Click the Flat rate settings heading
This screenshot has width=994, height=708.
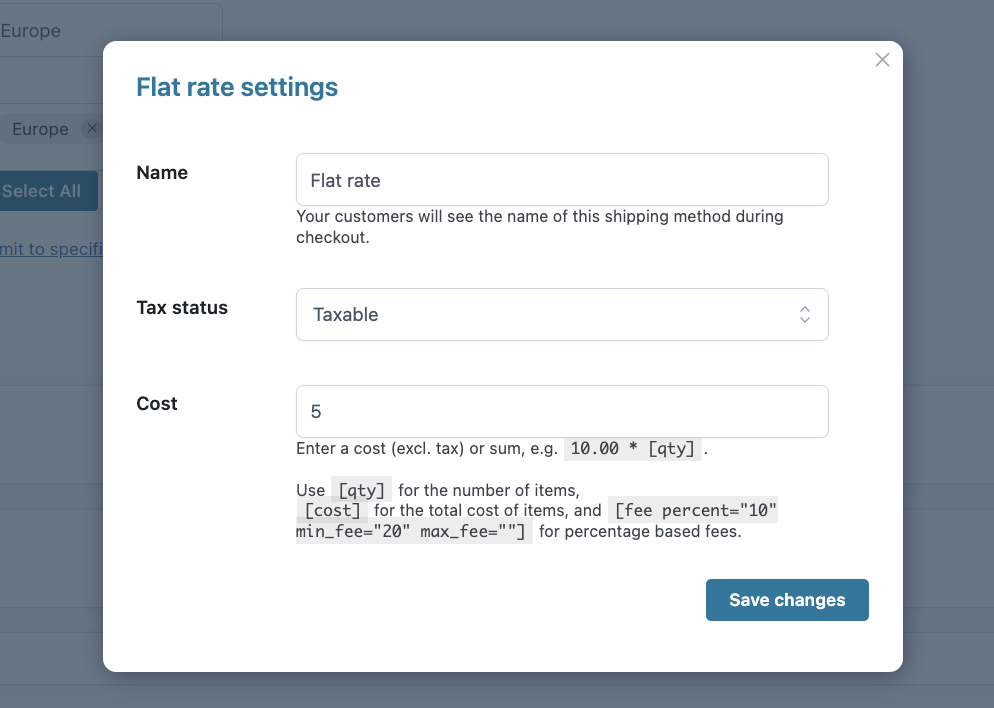237,87
